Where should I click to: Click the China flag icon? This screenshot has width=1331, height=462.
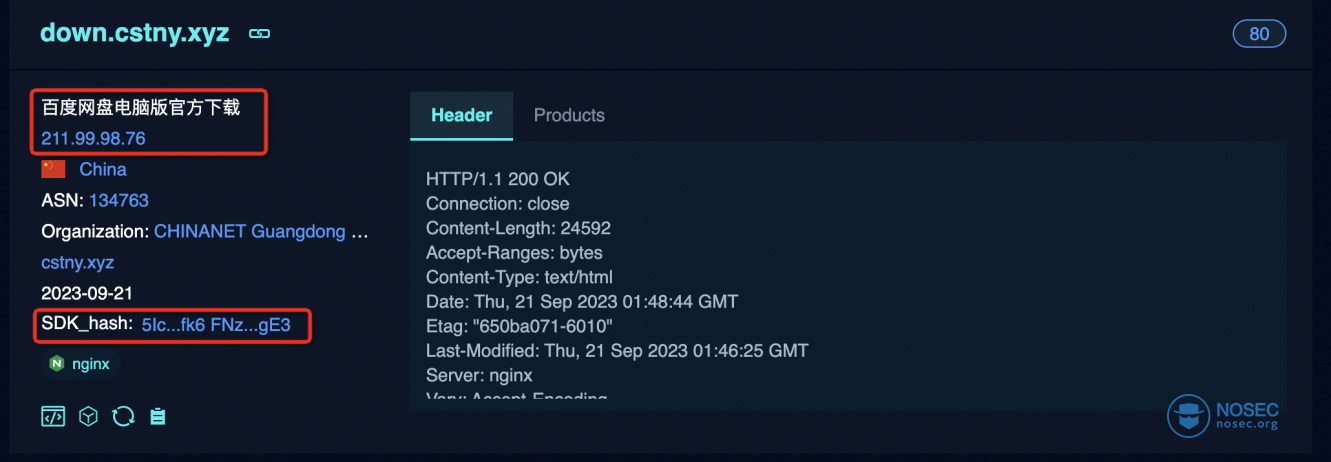click(53, 169)
